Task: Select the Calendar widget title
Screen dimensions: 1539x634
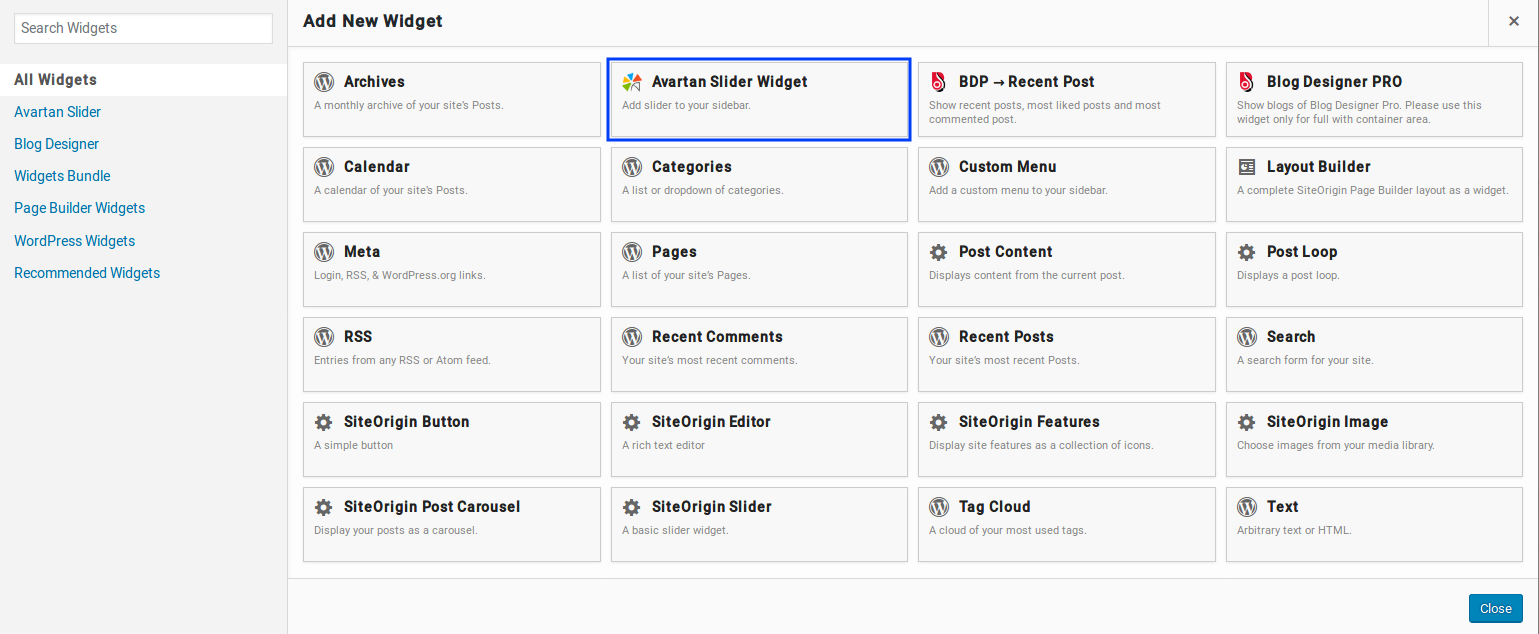Action: [377, 167]
